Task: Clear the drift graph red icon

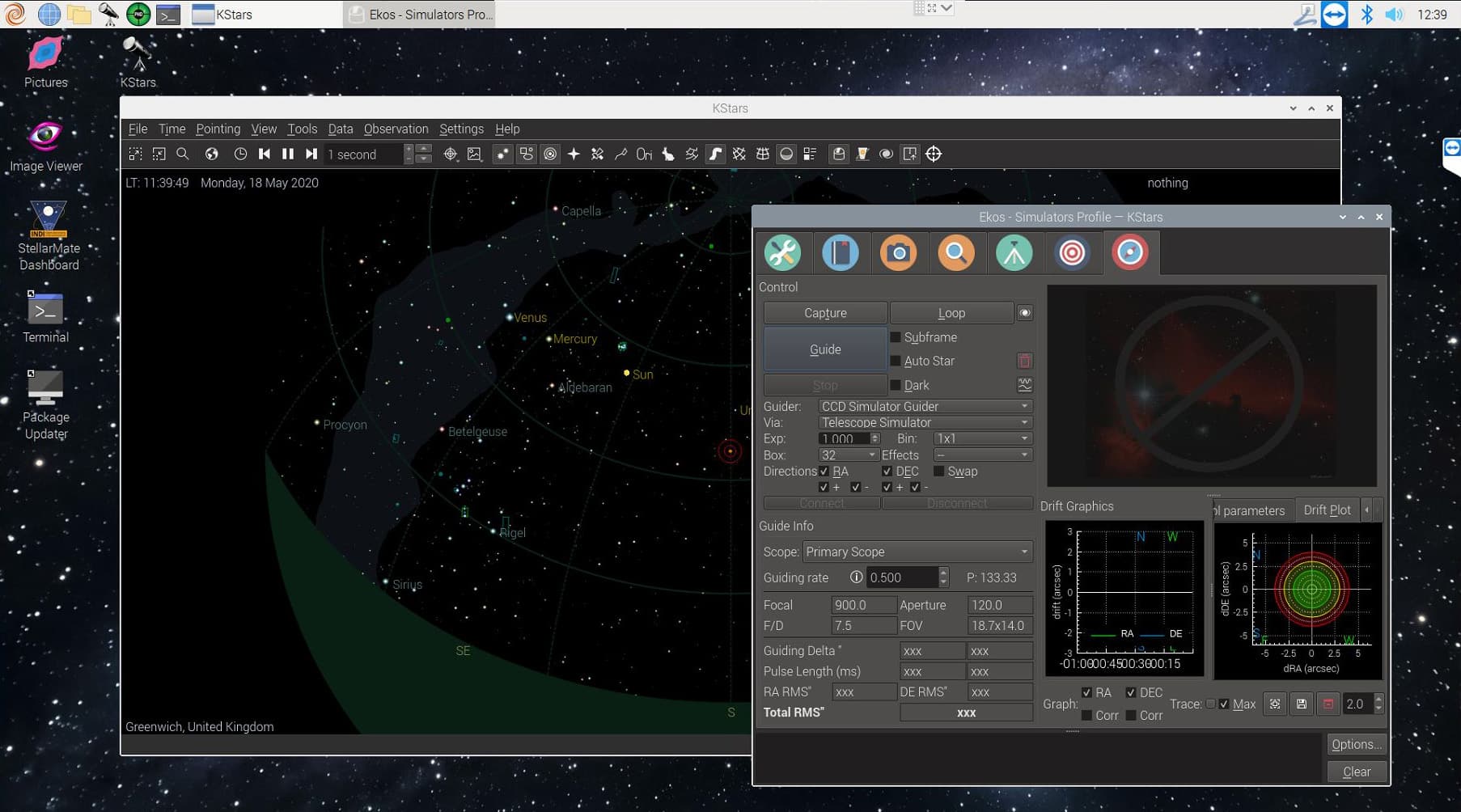Action: [1328, 704]
